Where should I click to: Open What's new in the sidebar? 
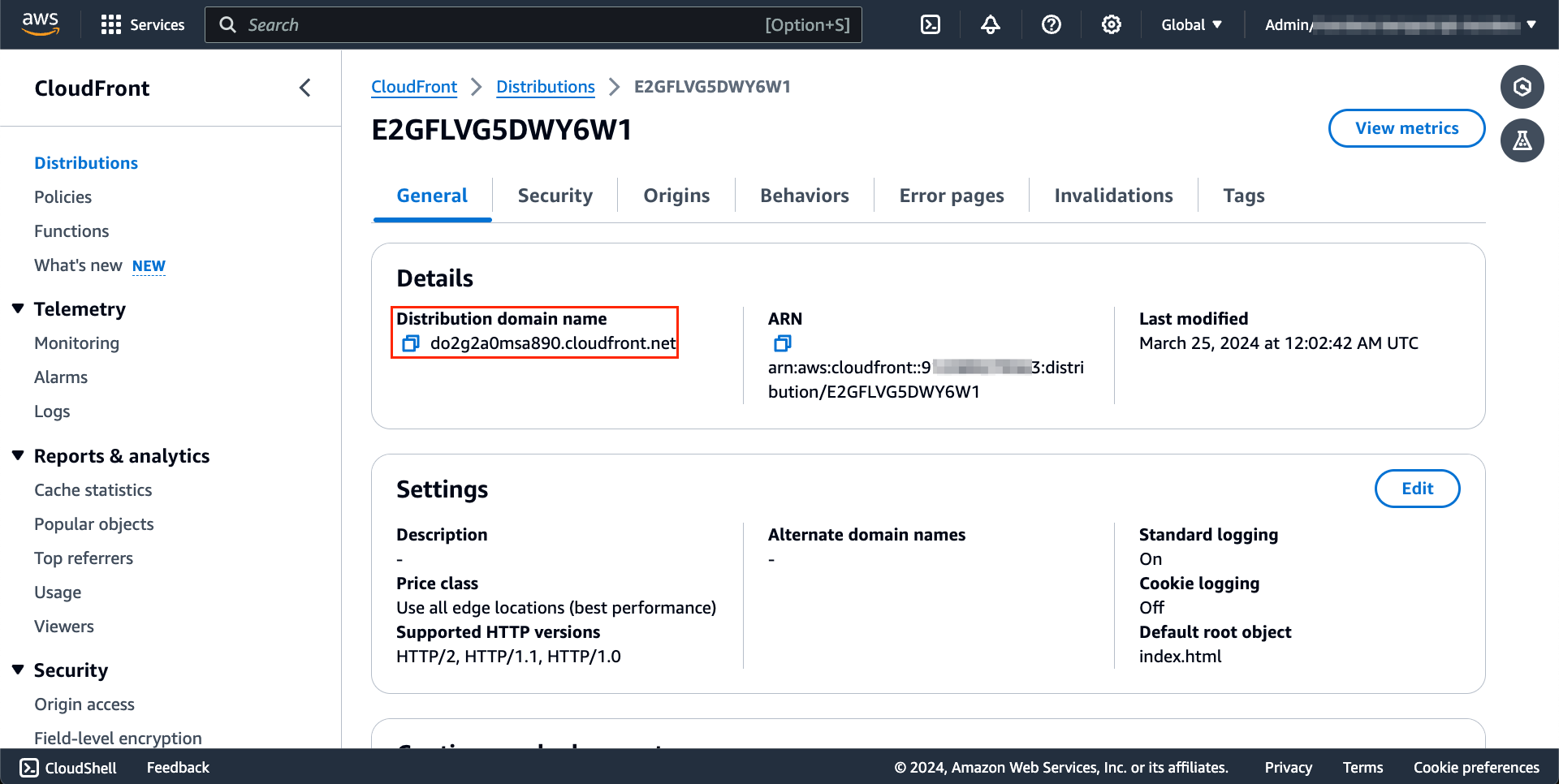click(x=78, y=265)
